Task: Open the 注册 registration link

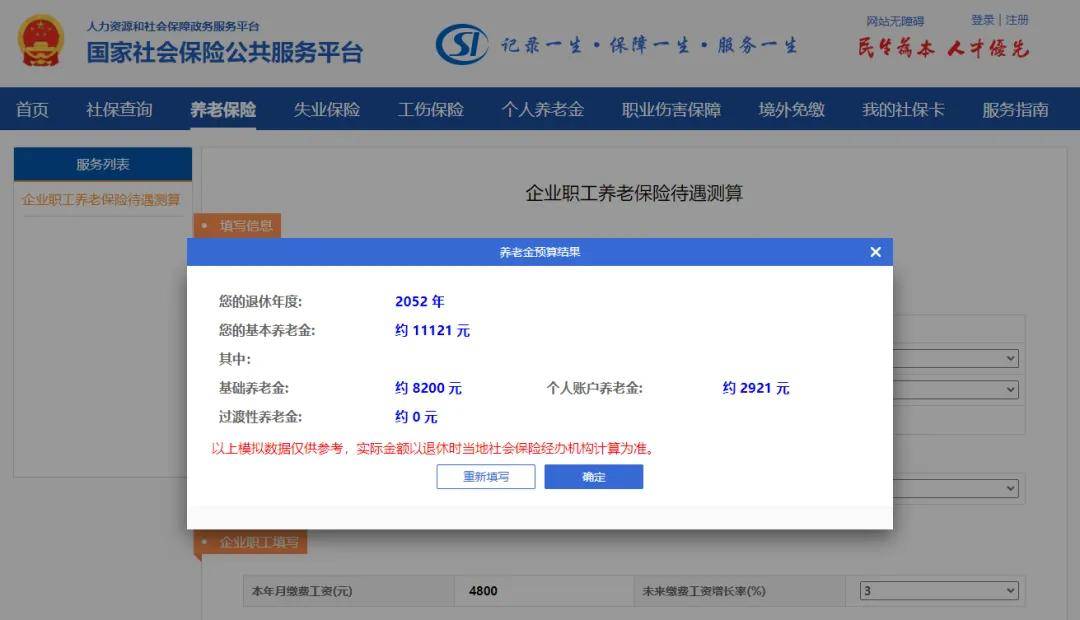Action: (1015, 20)
